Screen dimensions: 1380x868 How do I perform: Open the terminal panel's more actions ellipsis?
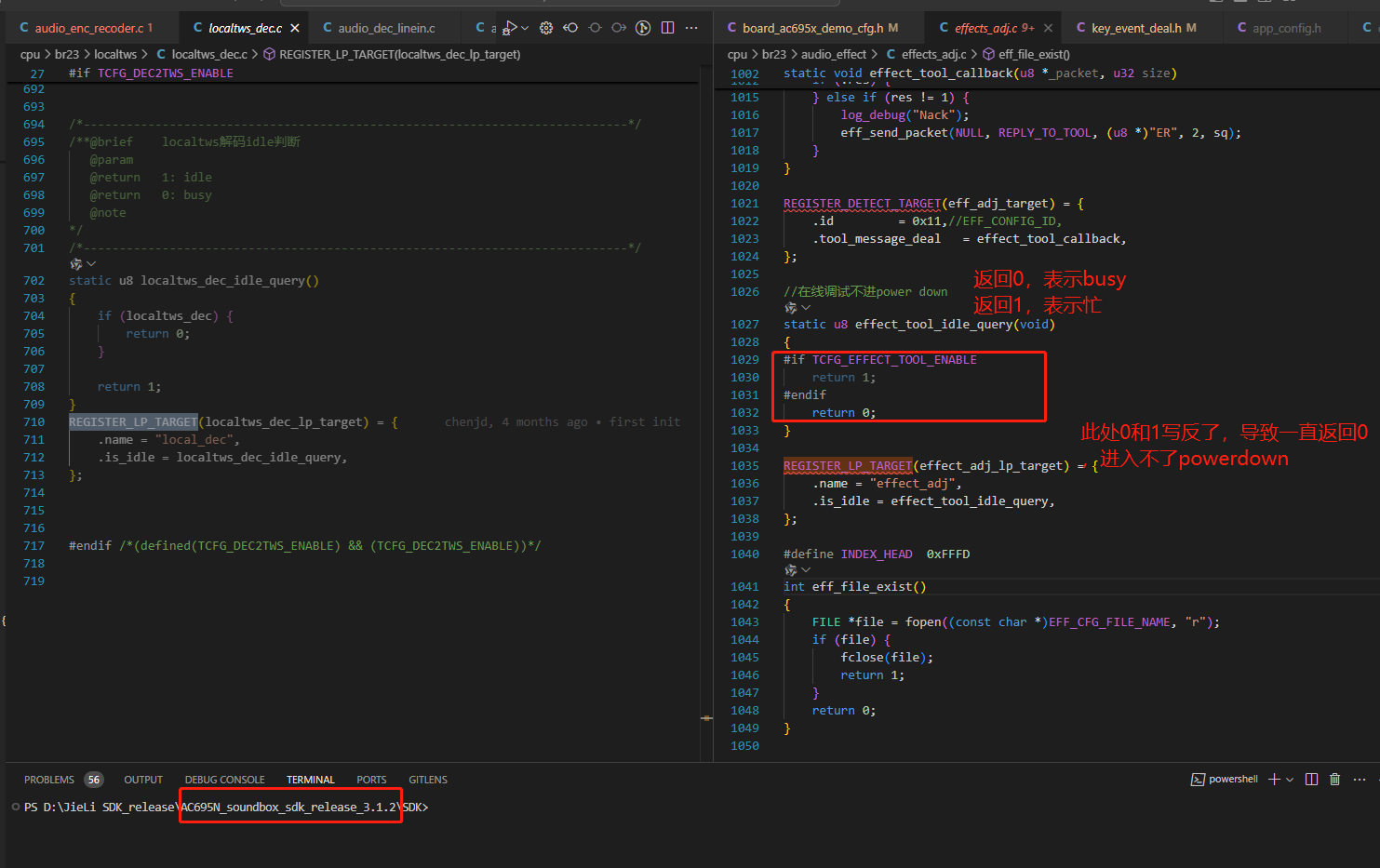point(1360,780)
